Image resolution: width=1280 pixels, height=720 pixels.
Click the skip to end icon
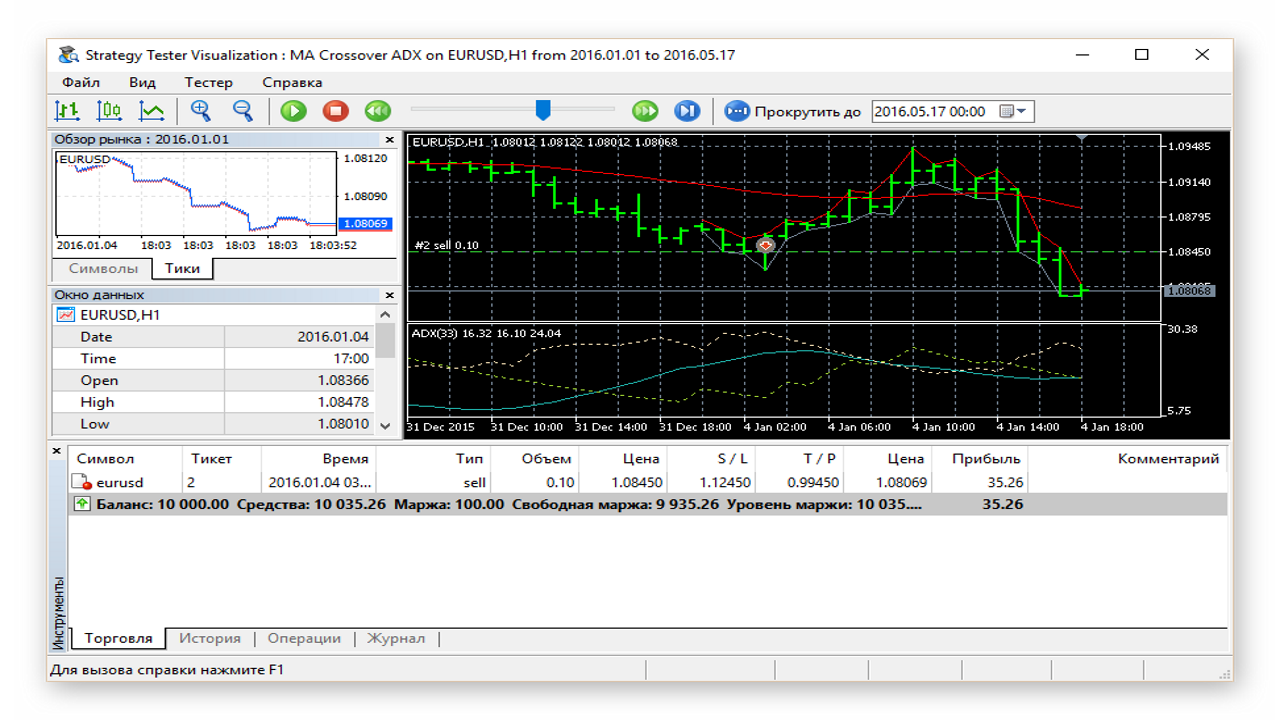(x=687, y=111)
